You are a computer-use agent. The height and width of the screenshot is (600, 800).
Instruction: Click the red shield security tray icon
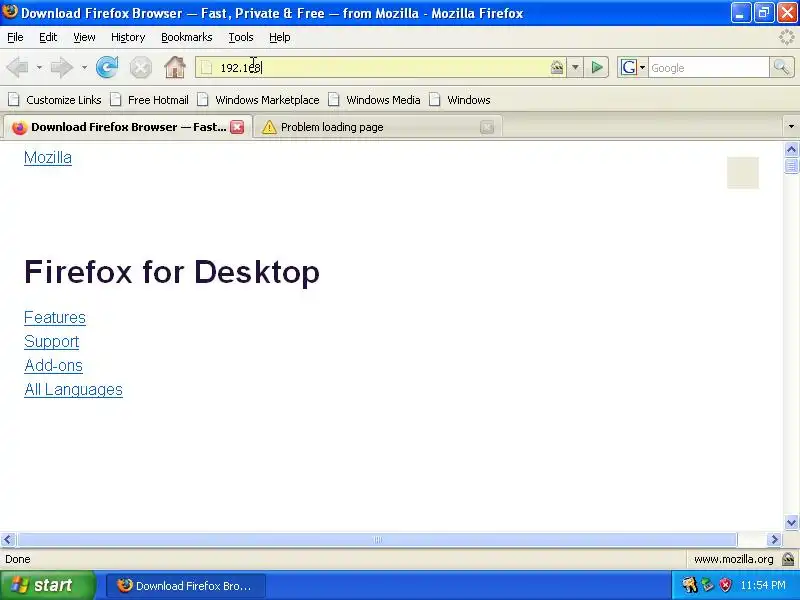pyautogui.click(x=725, y=585)
